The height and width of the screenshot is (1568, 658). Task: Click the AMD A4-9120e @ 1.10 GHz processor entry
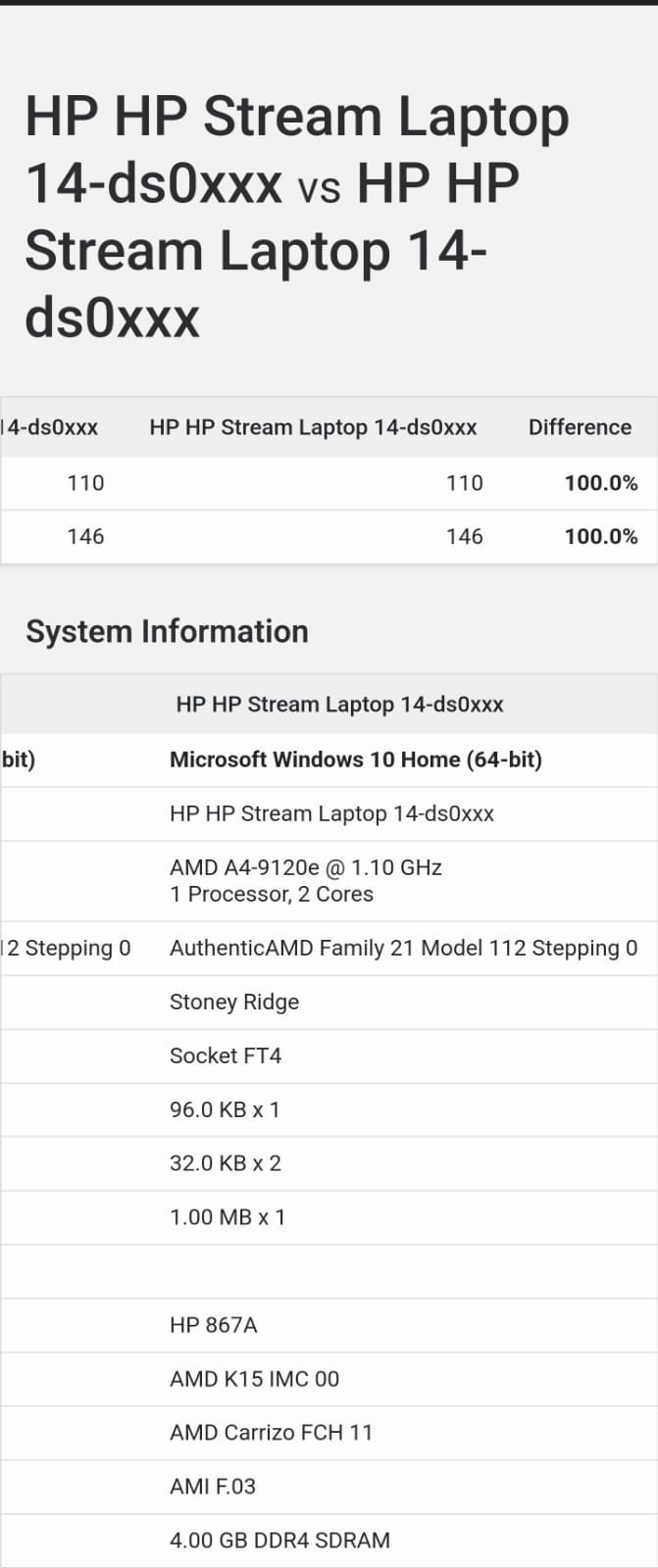(x=305, y=867)
